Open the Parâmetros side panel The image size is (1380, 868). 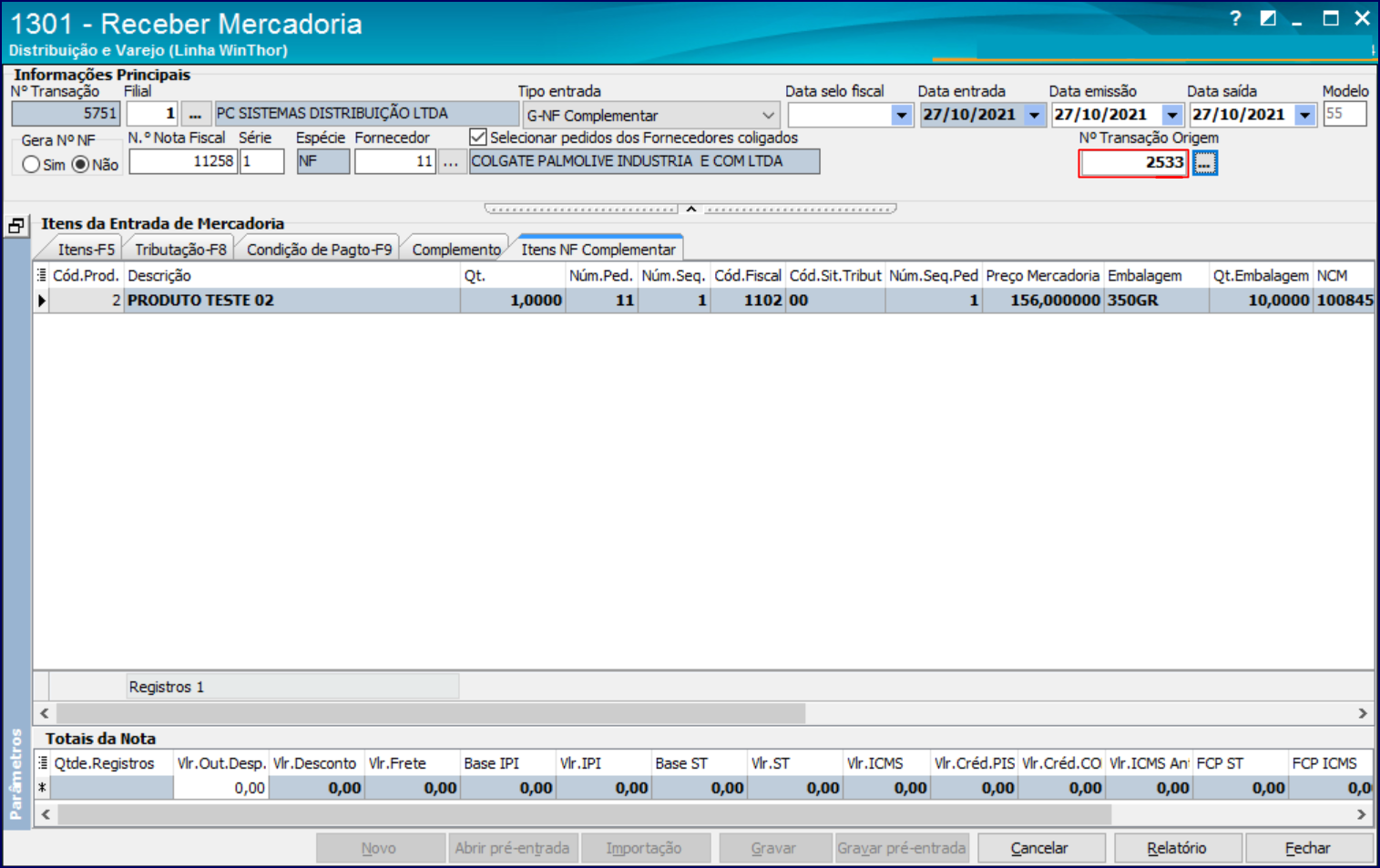[x=15, y=774]
